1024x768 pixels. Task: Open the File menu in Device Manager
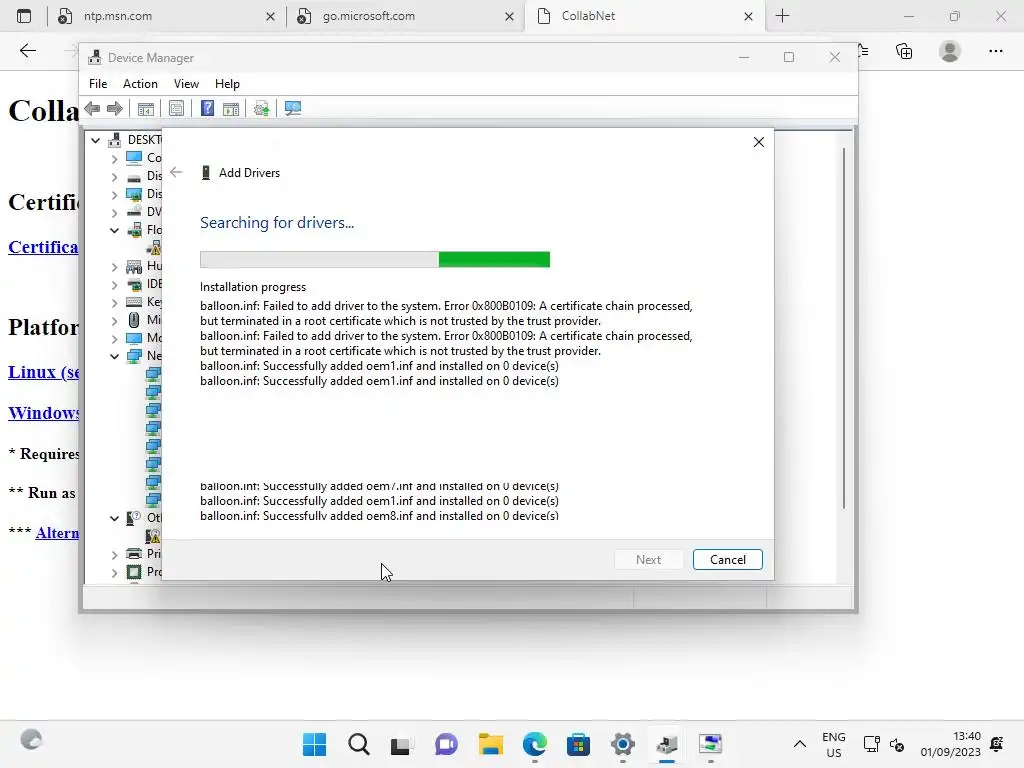click(x=98, y=84)
